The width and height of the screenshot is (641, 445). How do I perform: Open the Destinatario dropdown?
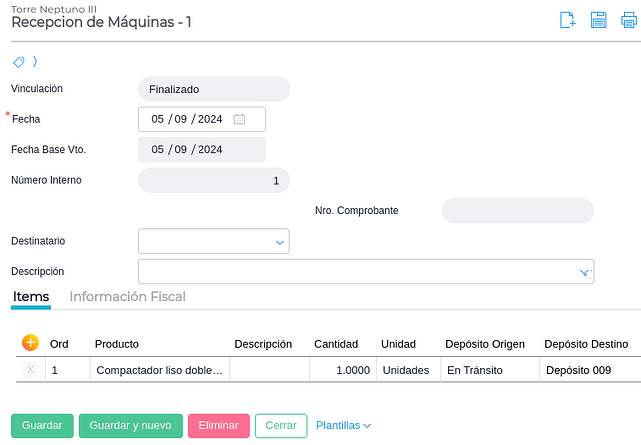pos(279,241)
